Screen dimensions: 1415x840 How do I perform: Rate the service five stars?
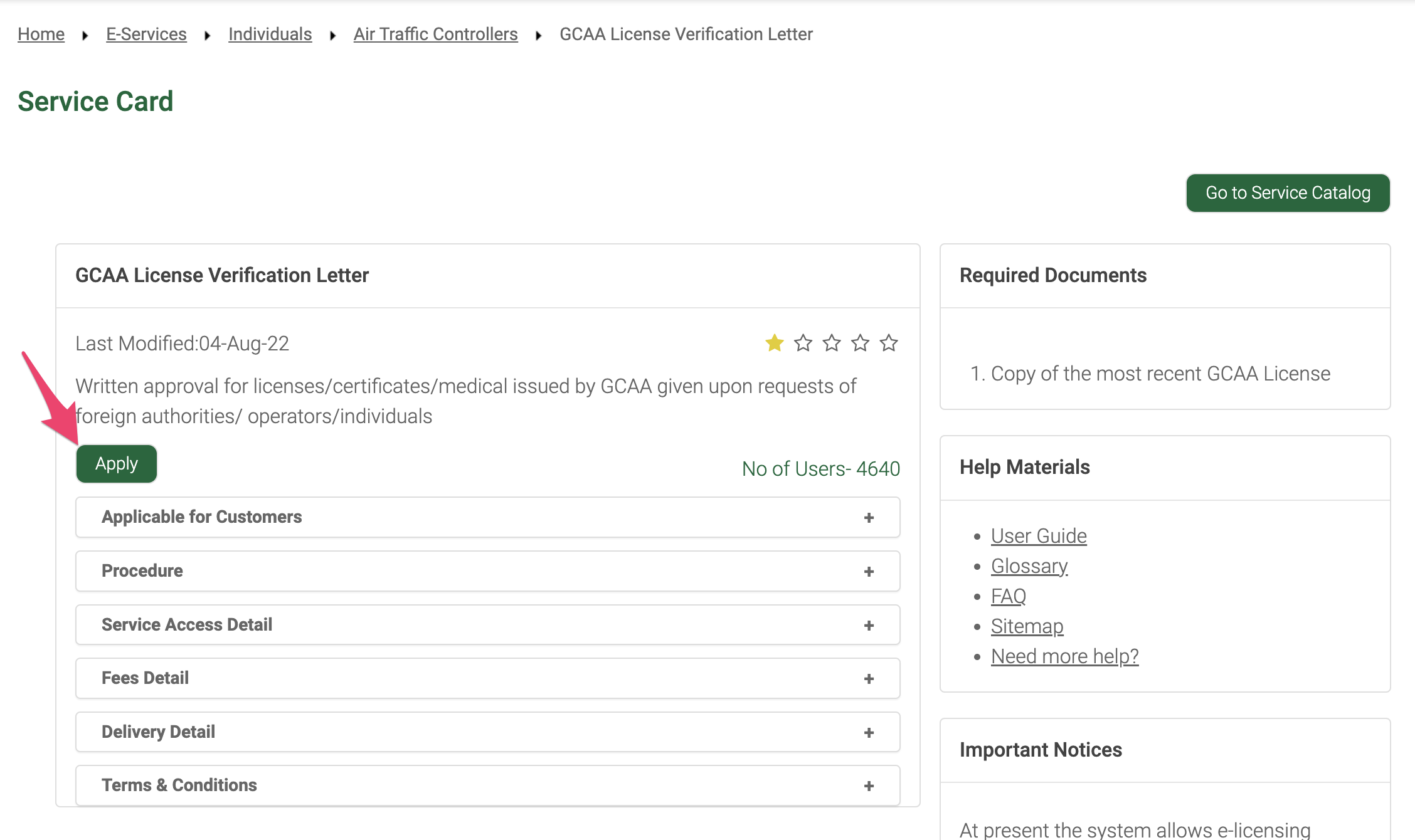pyautogui.click(x=889, y=343)
